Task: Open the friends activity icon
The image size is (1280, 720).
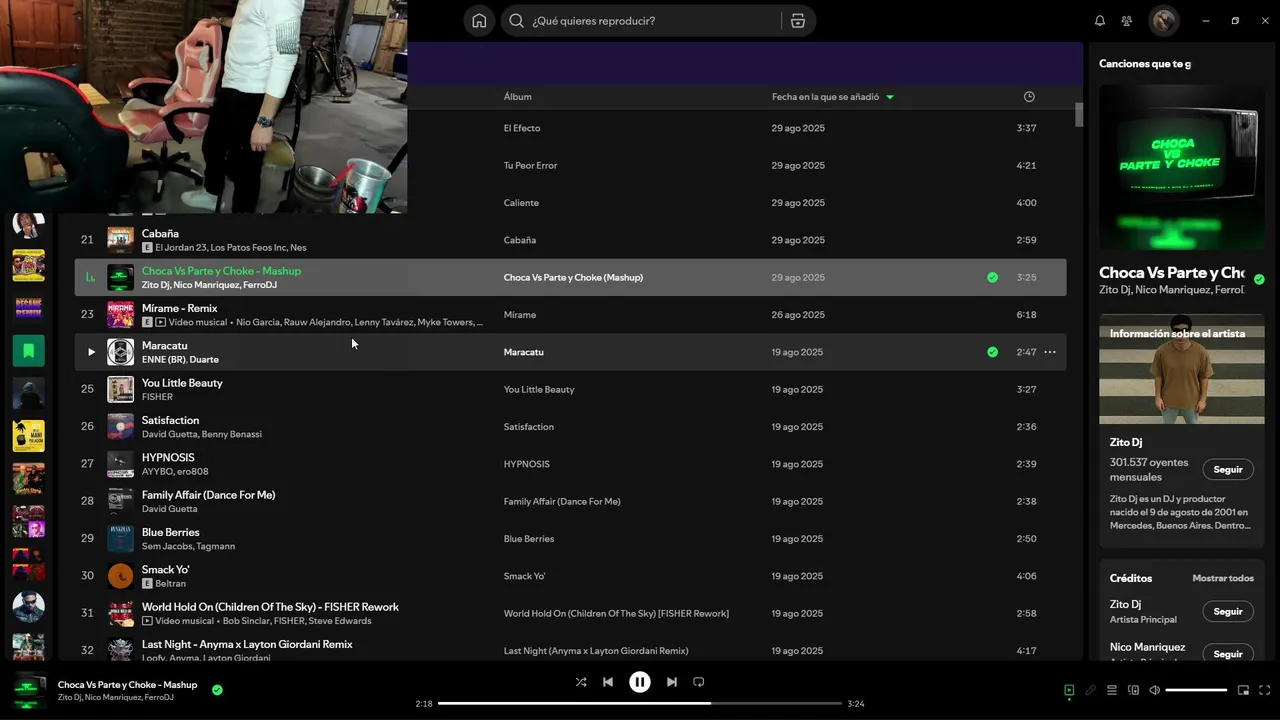Action: pyautogui.click(x=1127, y=21)
